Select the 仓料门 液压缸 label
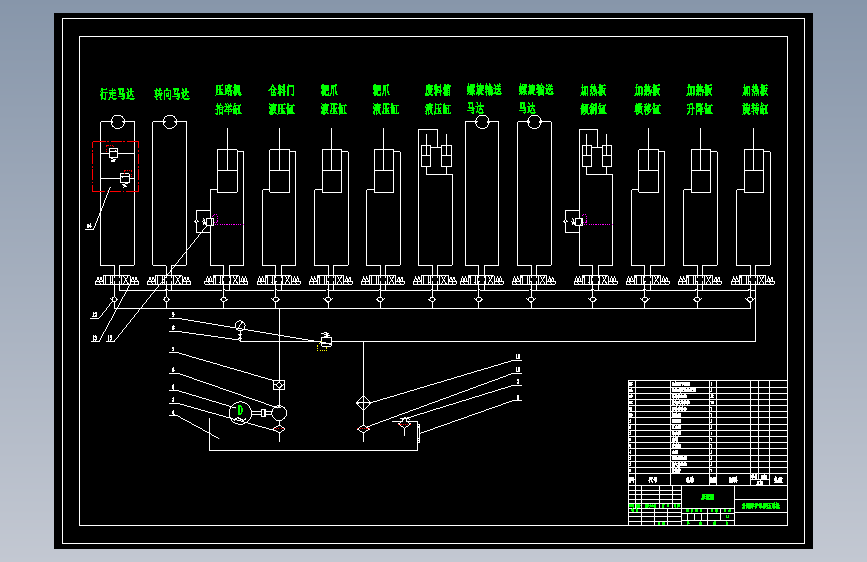The image size is (867, 562). [281, 99]
